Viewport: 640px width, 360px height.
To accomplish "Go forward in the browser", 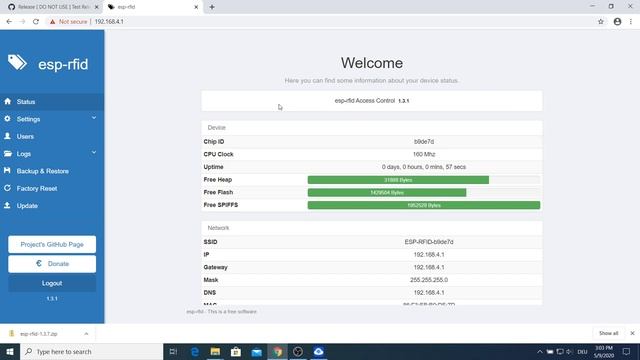I will (x=22, y=22).
